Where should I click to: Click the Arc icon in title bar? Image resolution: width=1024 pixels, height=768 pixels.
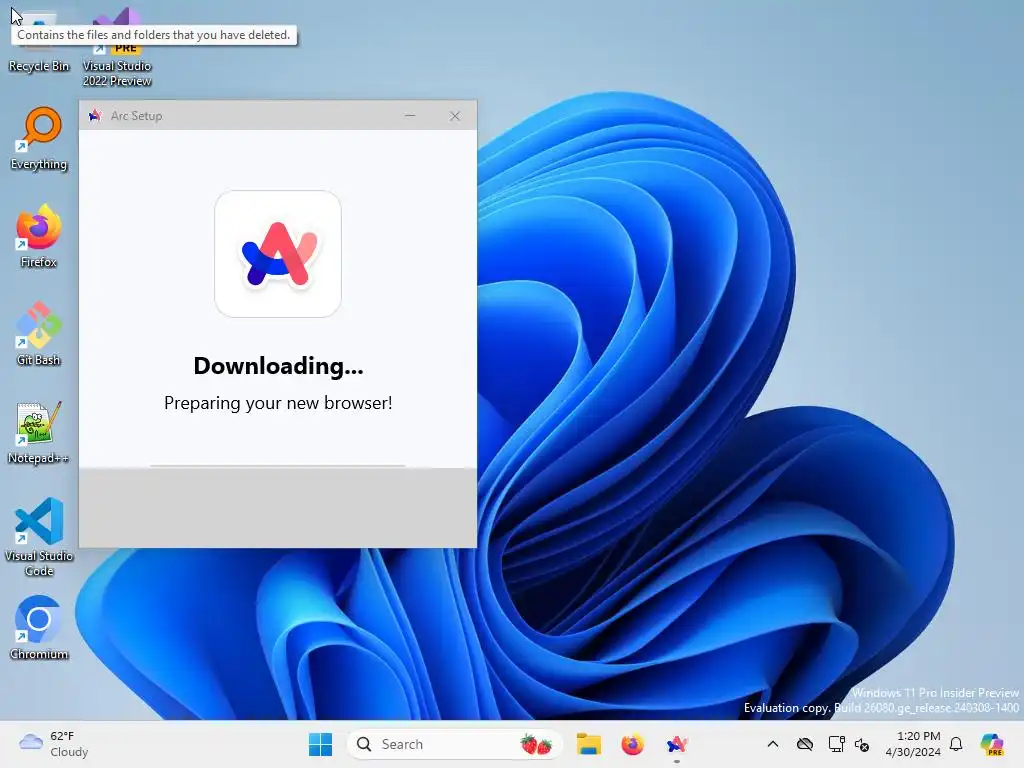(x=95, y=116)
